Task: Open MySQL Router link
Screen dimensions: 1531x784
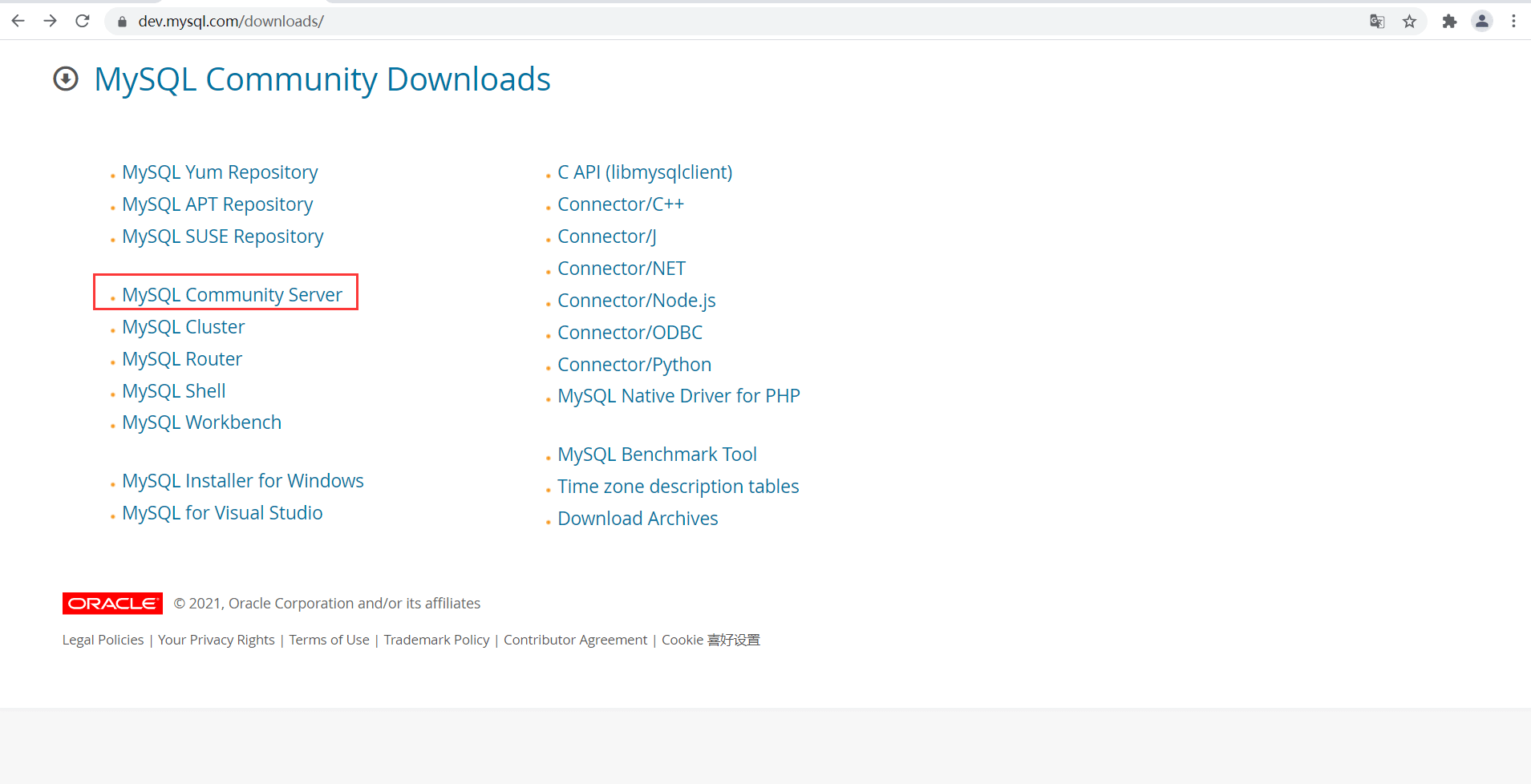Action: point(182,359)
